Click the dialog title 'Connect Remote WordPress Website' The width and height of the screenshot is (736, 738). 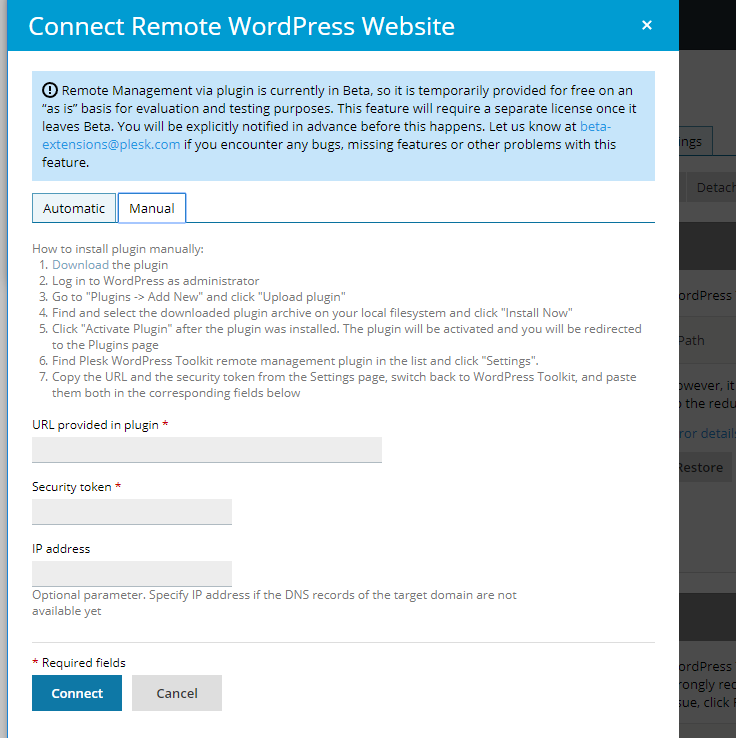pos(241,26)
